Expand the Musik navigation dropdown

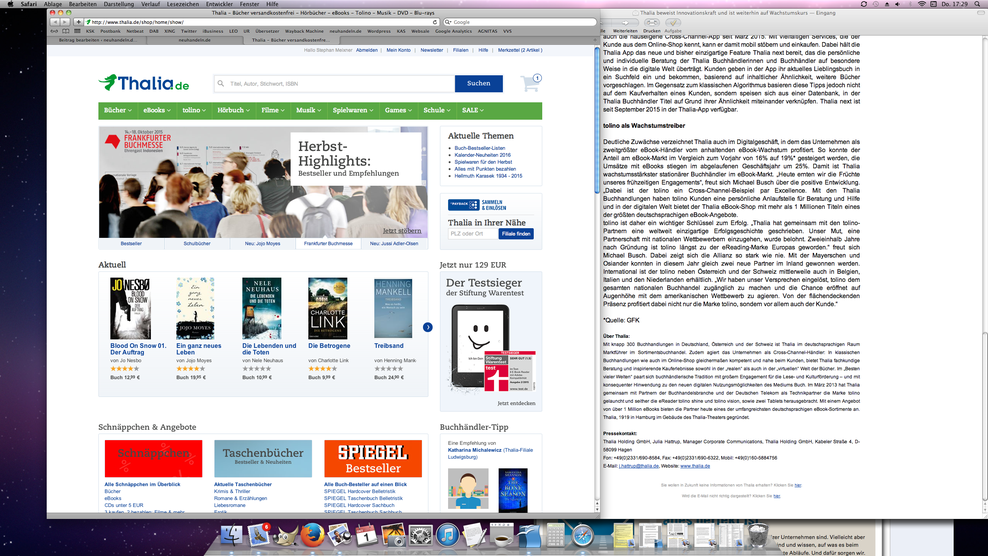click(x=308, y=110)
